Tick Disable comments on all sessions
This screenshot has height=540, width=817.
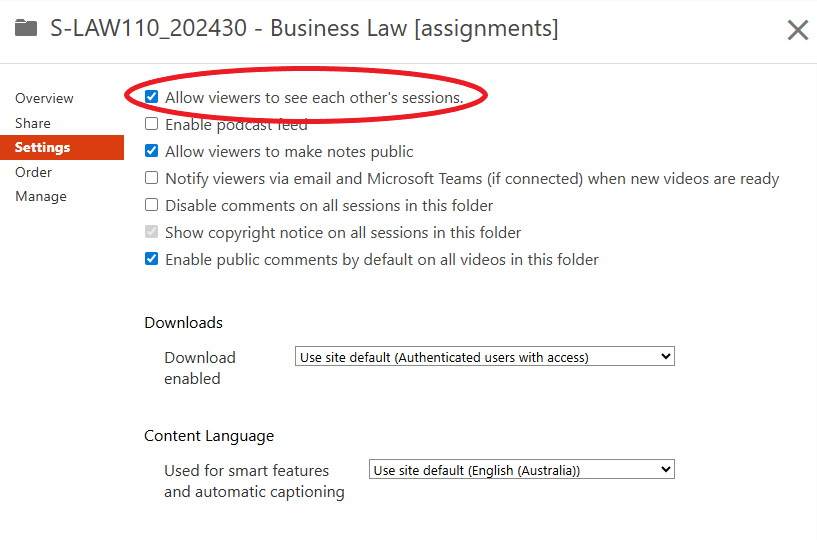(x=152, y=206)
